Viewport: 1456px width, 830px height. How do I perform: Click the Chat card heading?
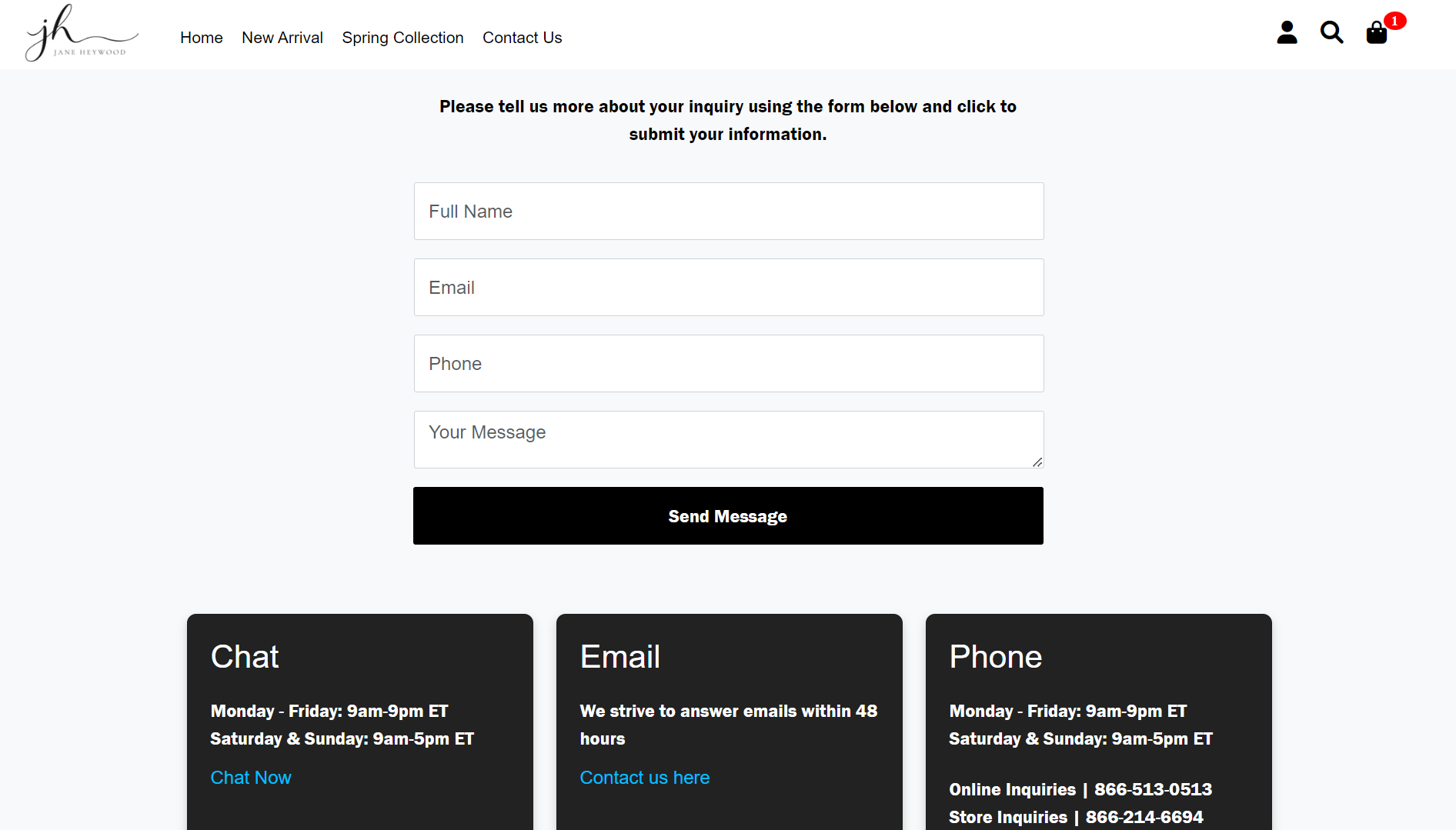(245, 657)
